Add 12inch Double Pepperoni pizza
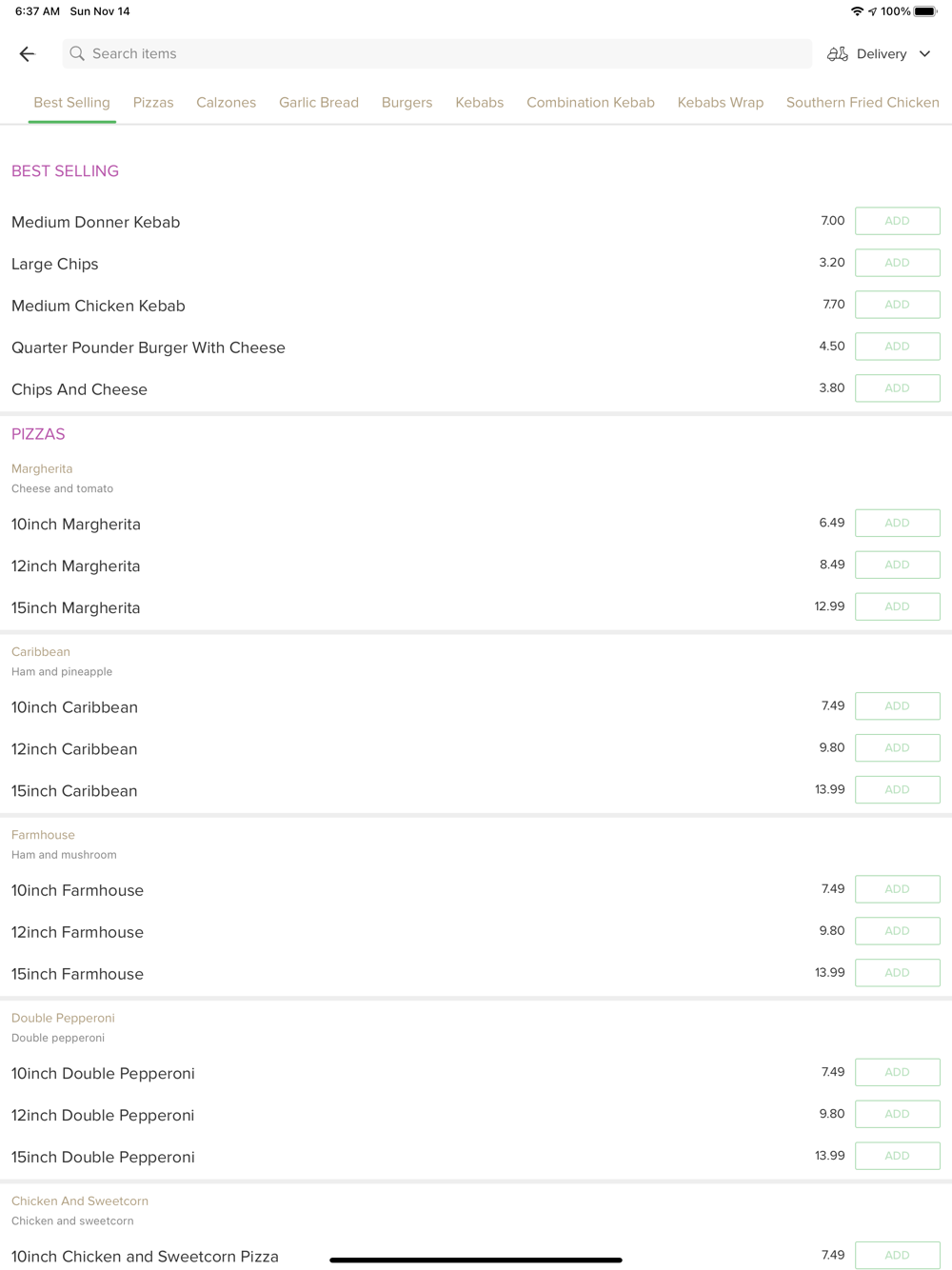This screenshot has height=1270, width=952. 897,1114
